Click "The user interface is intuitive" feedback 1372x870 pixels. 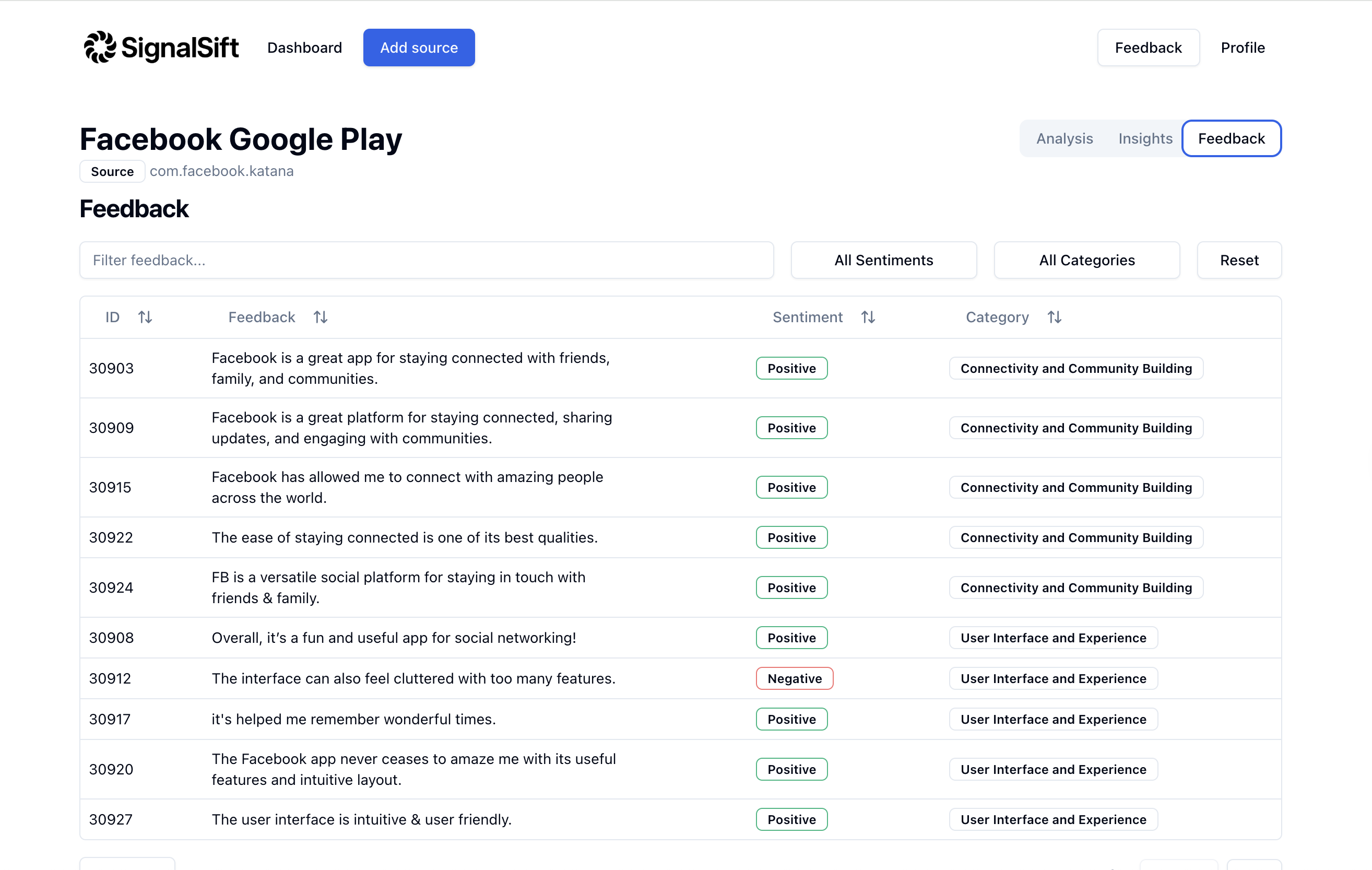(x=362, y=819)
